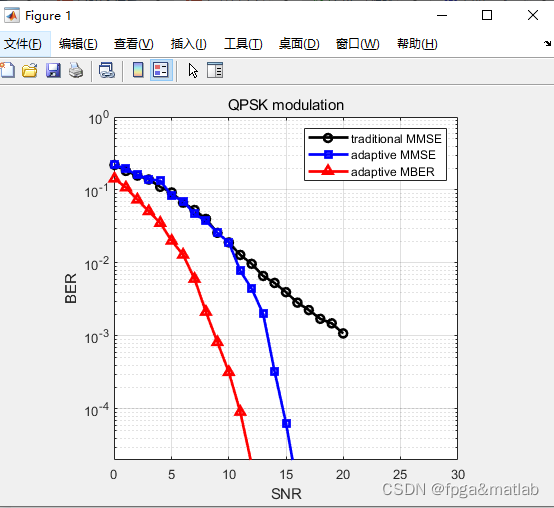Click the blue square icon in legend
Image resolution: width=554 pixels, height=508 pixels.
(328, 154)
